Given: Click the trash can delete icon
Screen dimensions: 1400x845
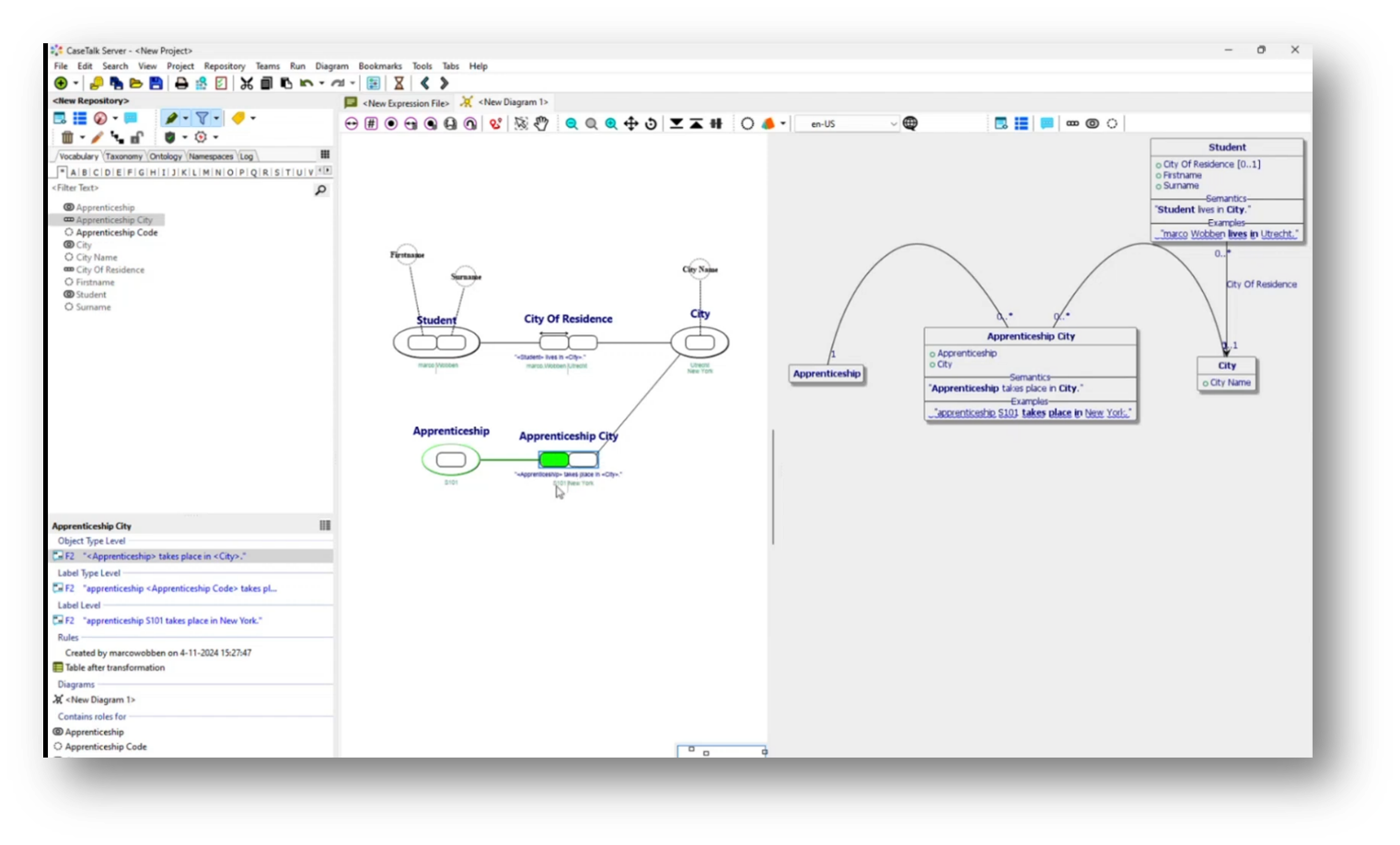Looking at the screenshot, I should pos(67,137).
